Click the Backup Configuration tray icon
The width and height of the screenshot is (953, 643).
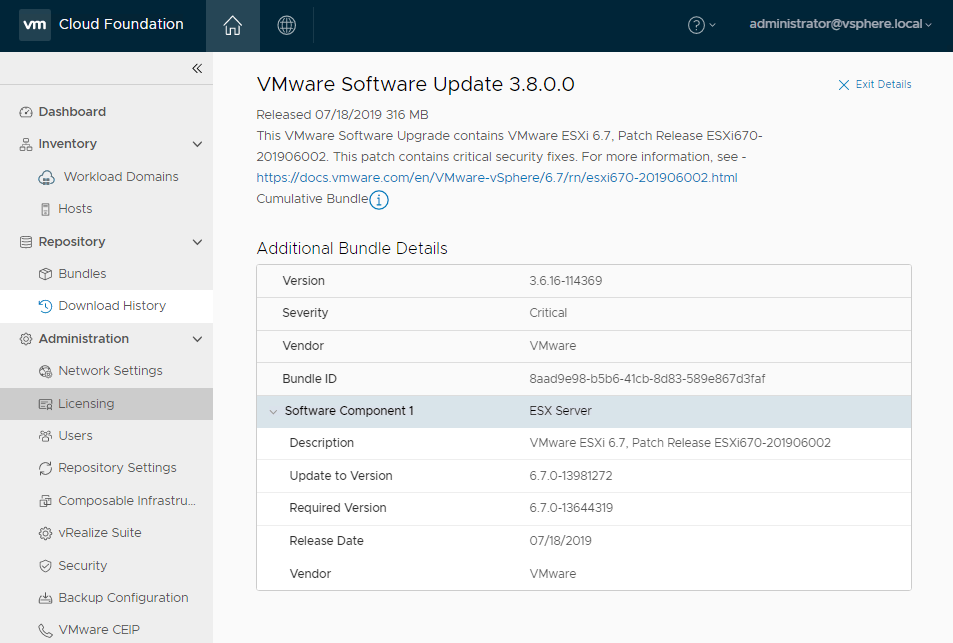[x=45, y=598]
